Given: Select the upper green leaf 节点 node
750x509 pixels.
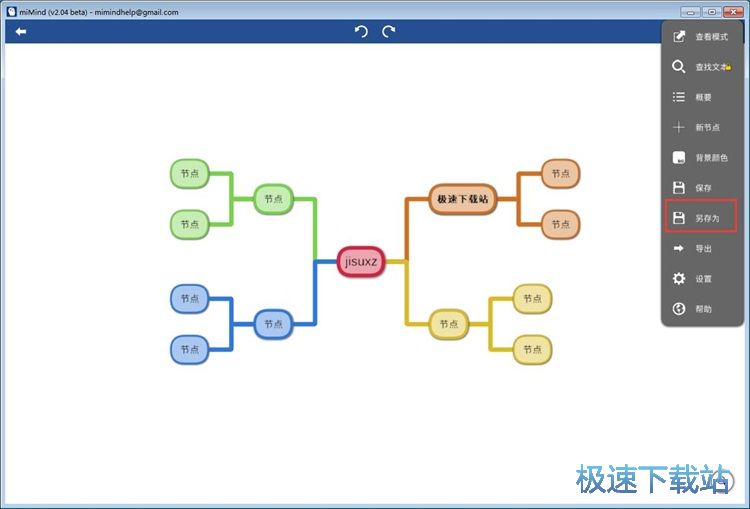Looking at the screenshot, I should point(190,174).
